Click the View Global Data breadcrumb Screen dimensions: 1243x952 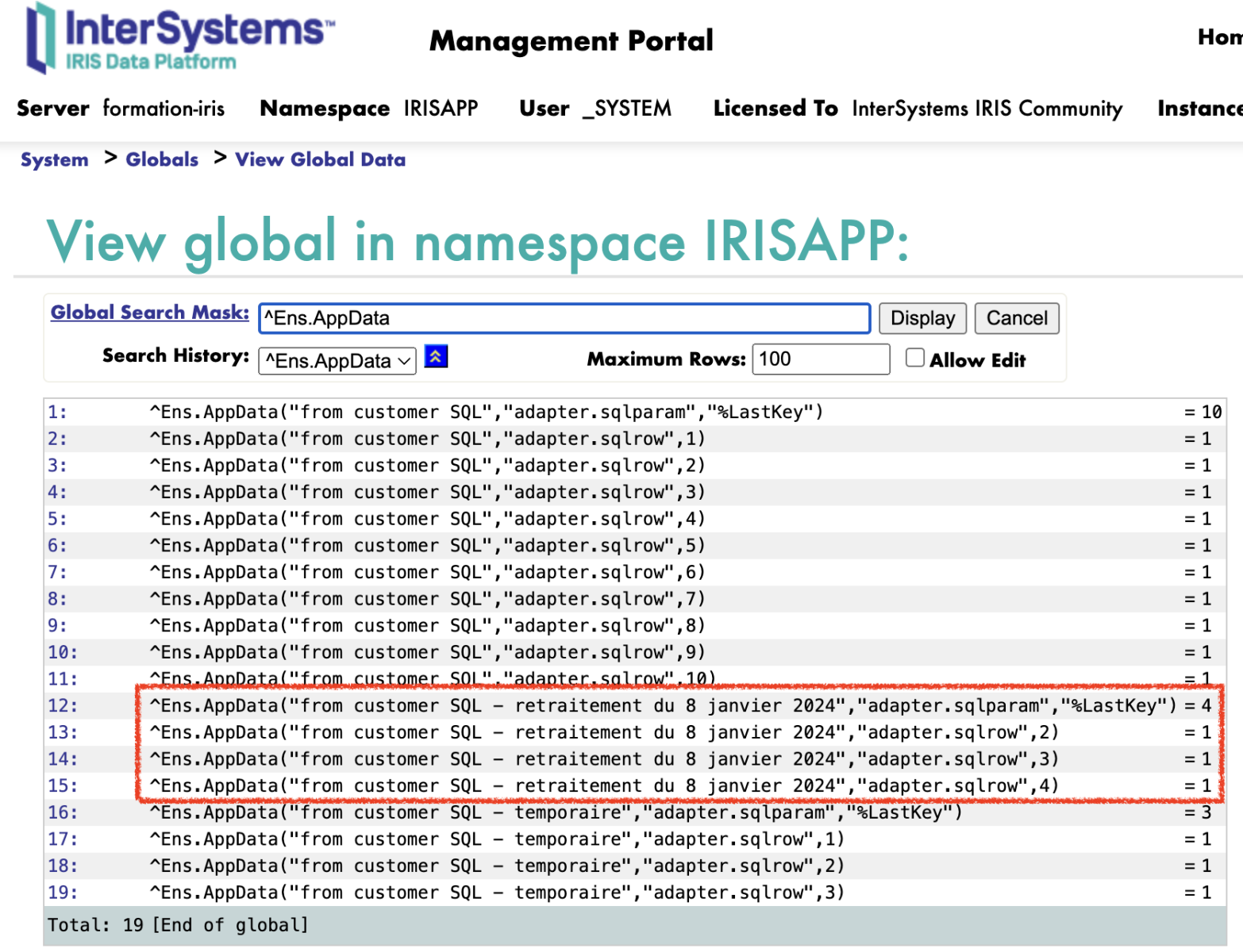(x=320, y=159)
